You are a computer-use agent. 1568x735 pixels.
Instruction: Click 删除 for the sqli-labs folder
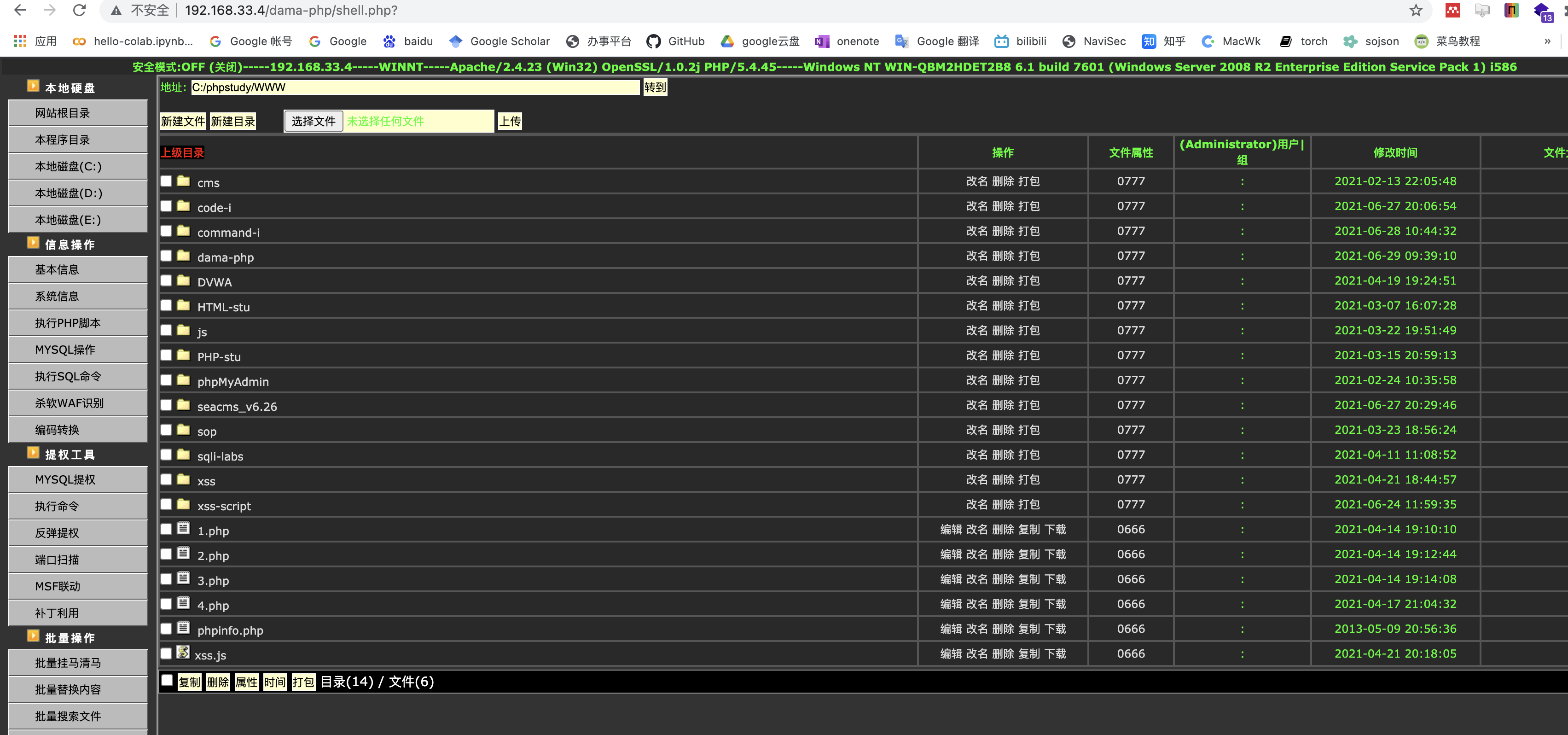click(1003, 455)
